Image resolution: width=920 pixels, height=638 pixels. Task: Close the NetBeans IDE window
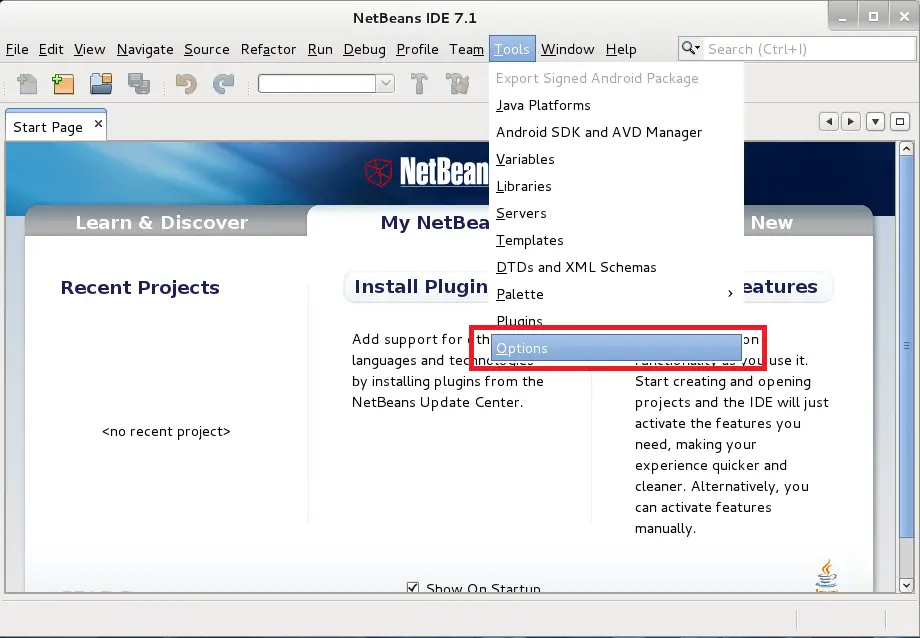pyautogui.click(x=904, y=16)
